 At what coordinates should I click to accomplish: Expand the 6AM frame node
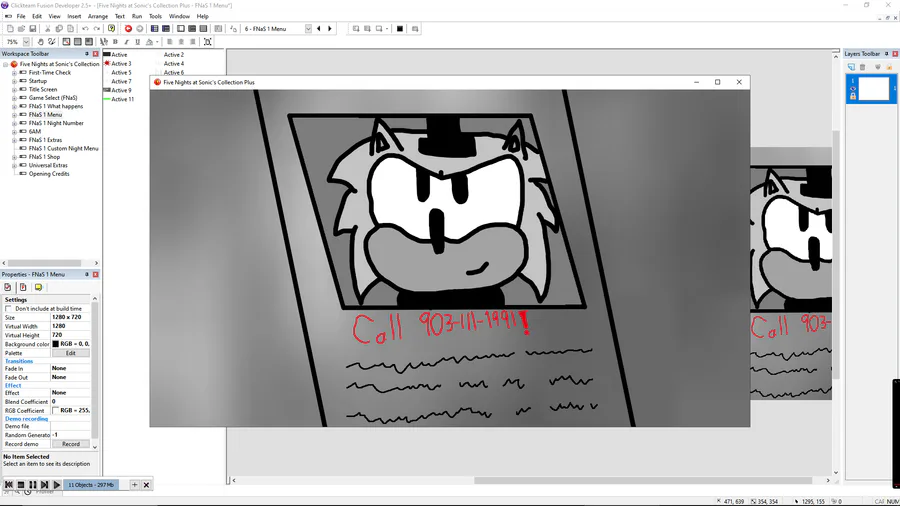pos(14,131)
